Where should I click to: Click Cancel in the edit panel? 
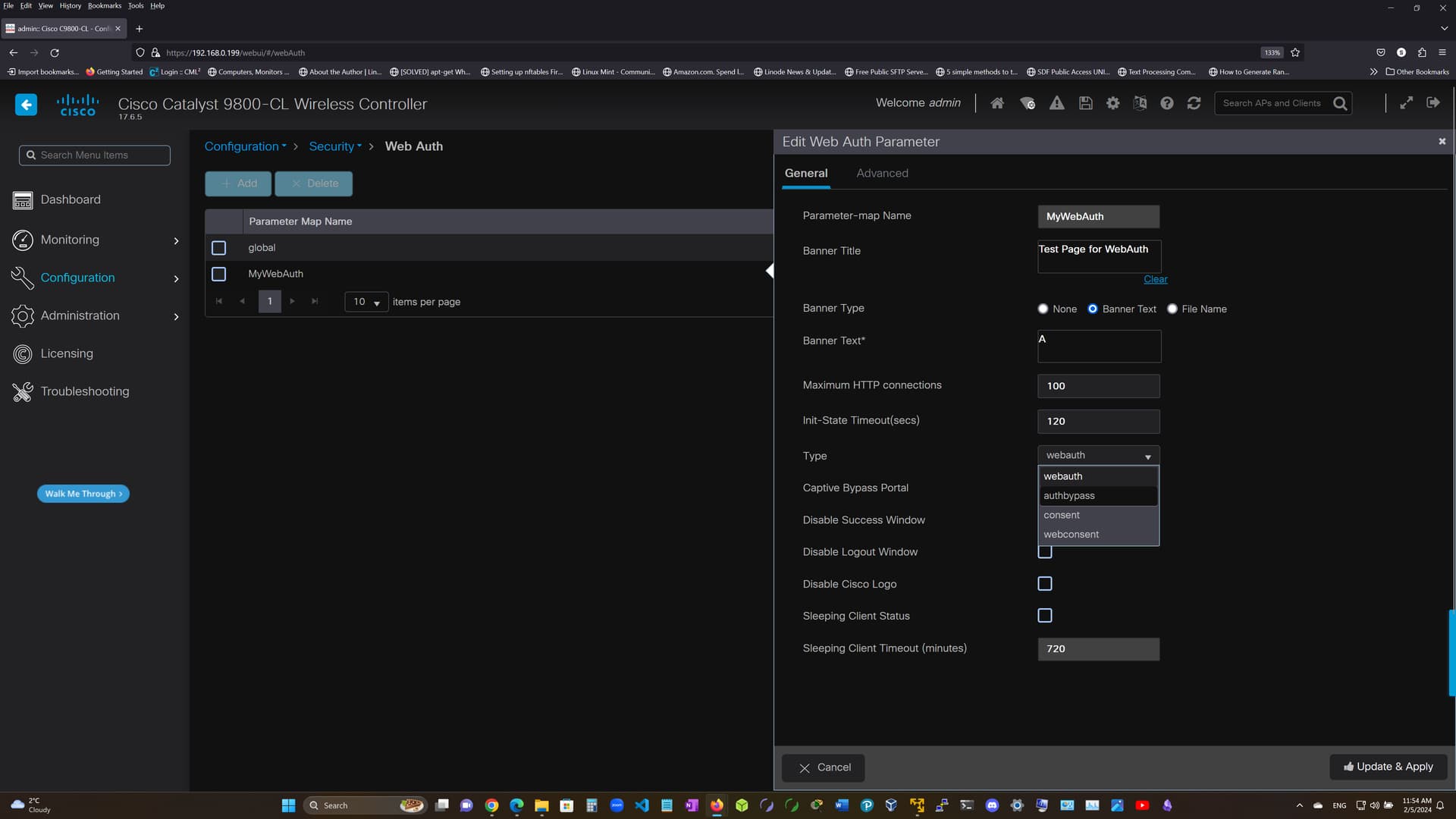point(824,767)
